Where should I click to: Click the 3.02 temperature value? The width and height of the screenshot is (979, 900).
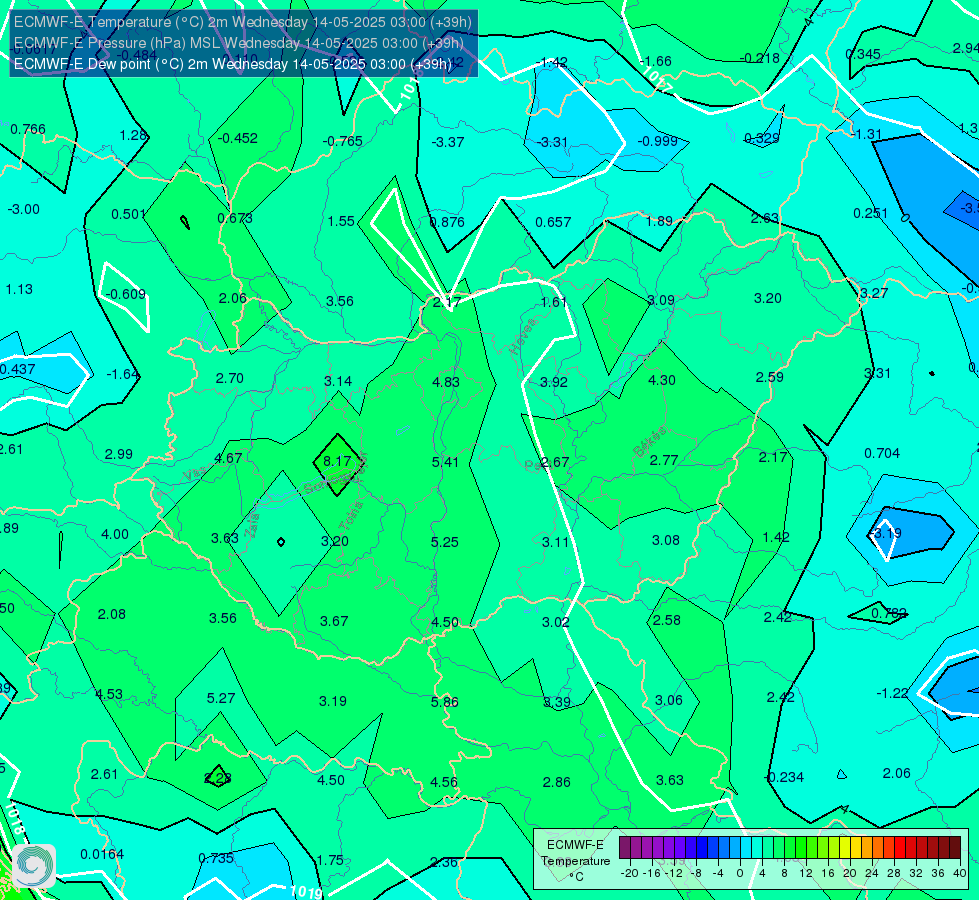pos(556,622)
